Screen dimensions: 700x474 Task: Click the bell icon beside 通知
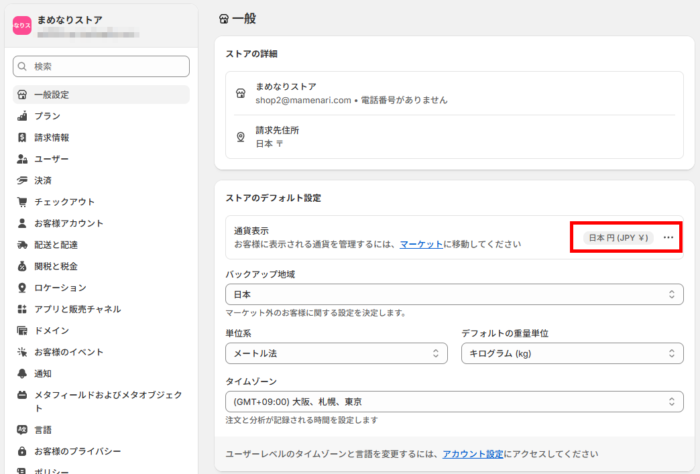[x=22, y=373]
